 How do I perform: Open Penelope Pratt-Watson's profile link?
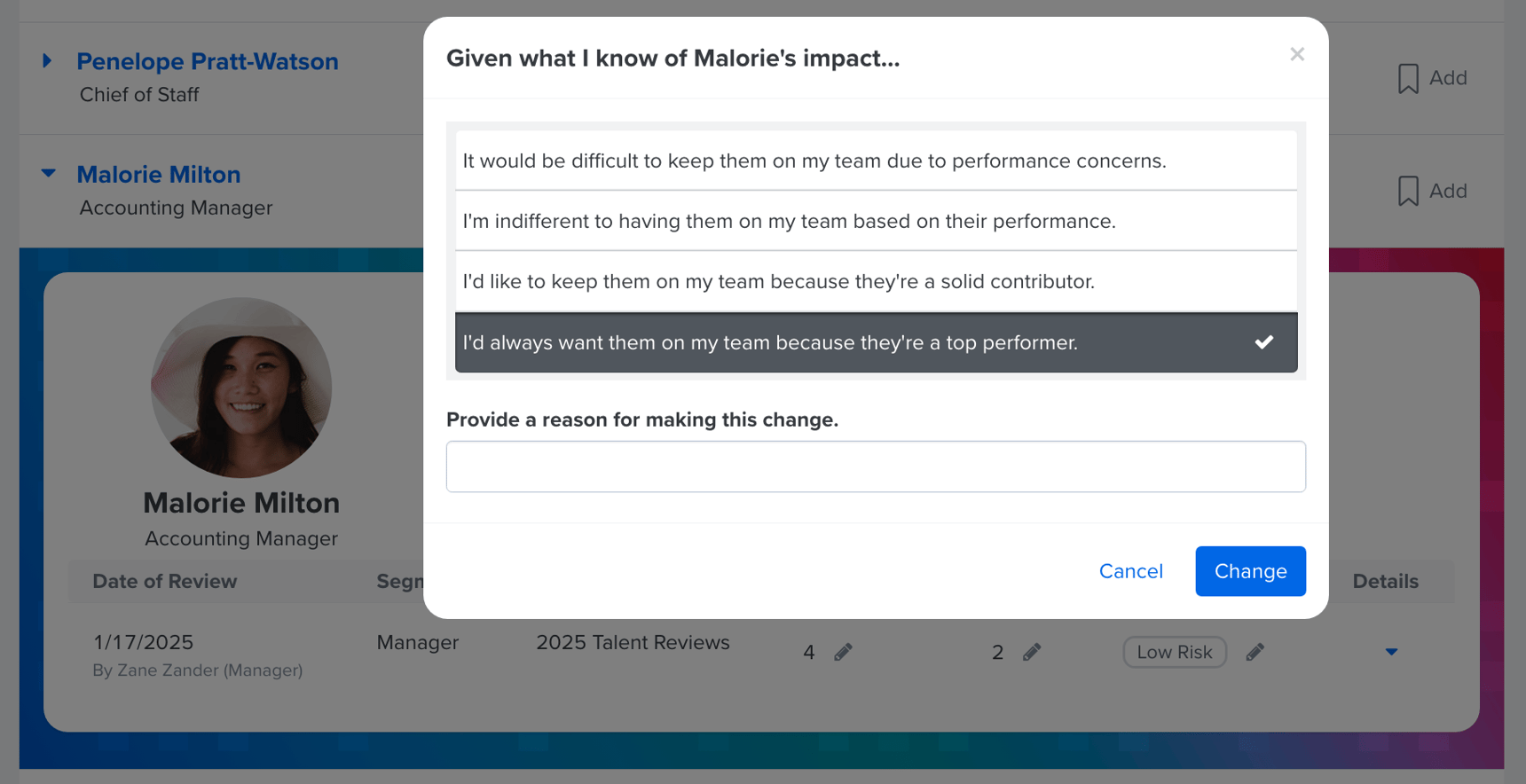(x=207, y=60)
